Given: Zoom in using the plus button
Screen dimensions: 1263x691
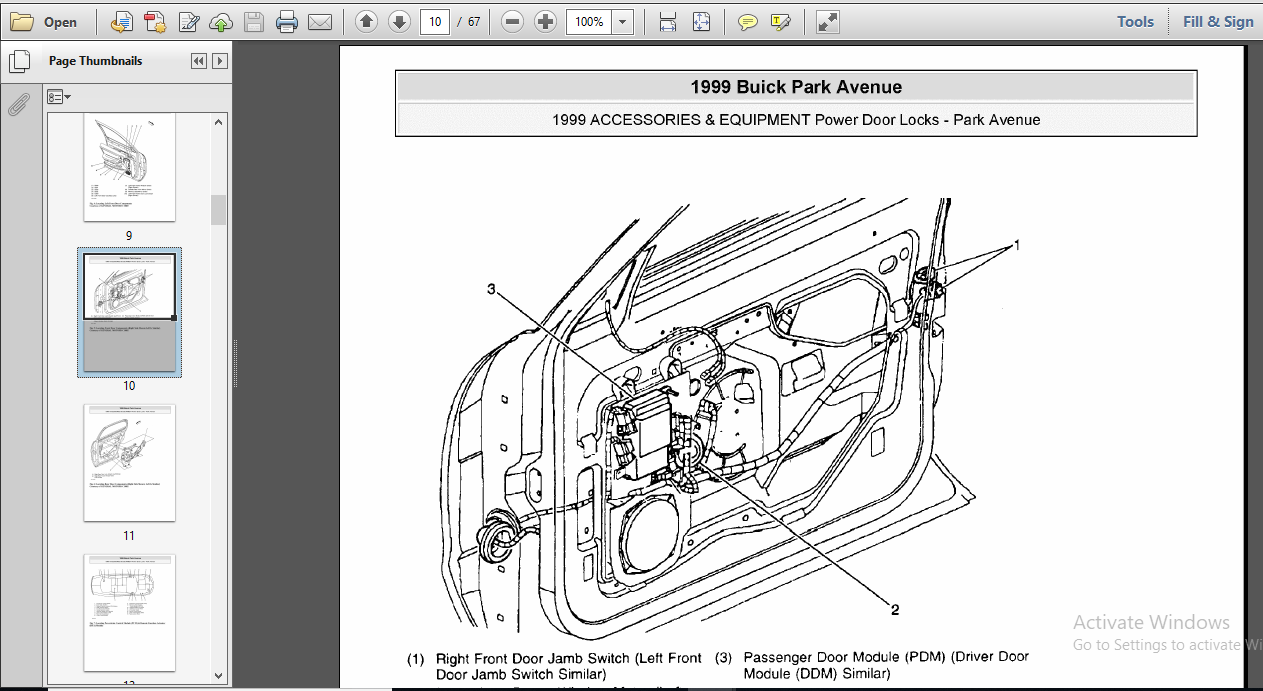Looking at the screenshot, I should [545, 22].
